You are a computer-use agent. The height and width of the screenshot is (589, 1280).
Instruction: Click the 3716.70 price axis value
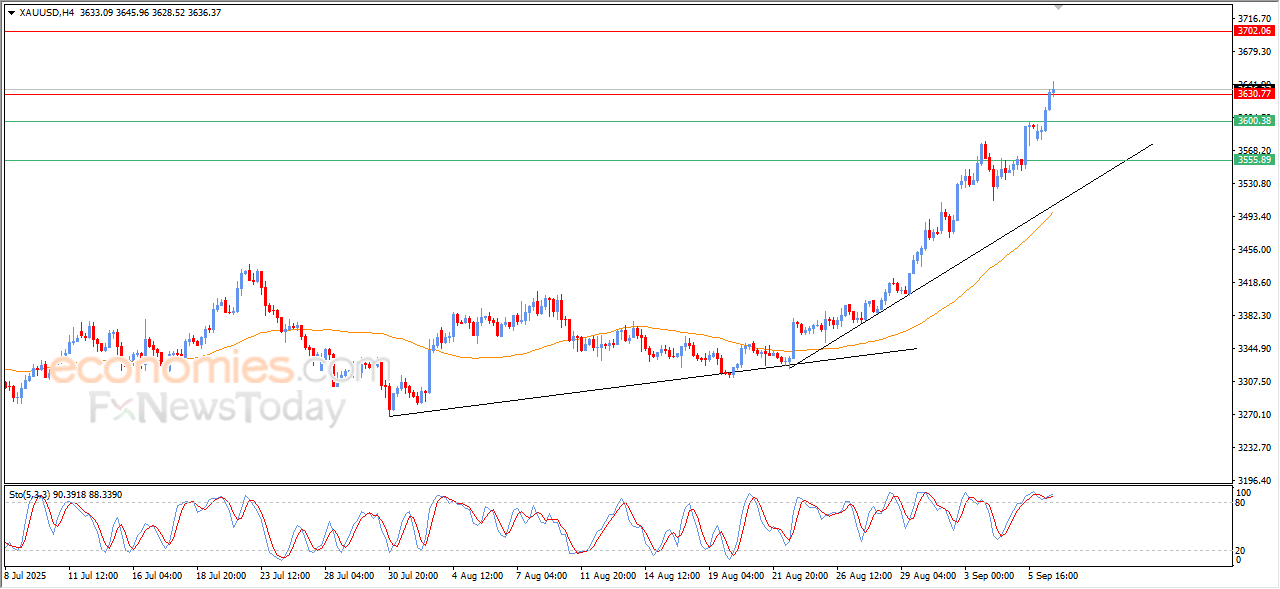pos(1254,19)
